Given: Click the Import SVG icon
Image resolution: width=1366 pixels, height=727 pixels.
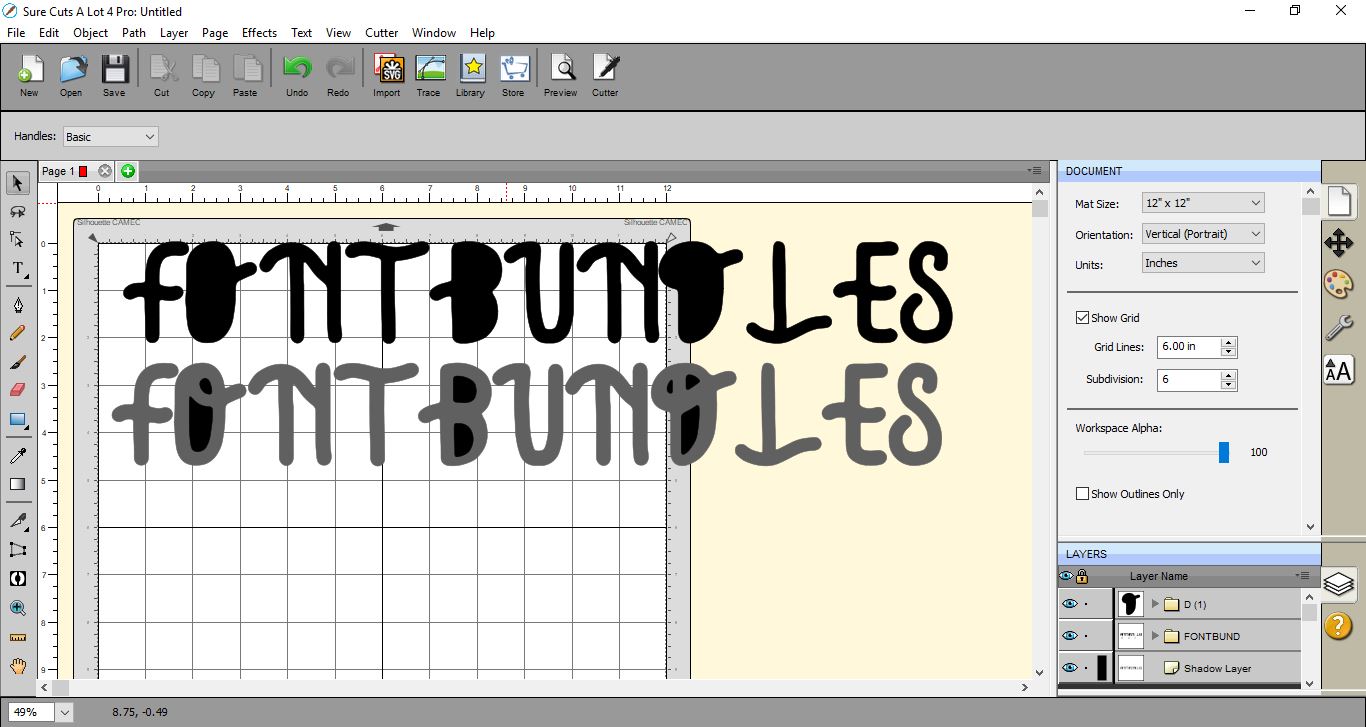Looking at the screenshot, I should 387,75.
